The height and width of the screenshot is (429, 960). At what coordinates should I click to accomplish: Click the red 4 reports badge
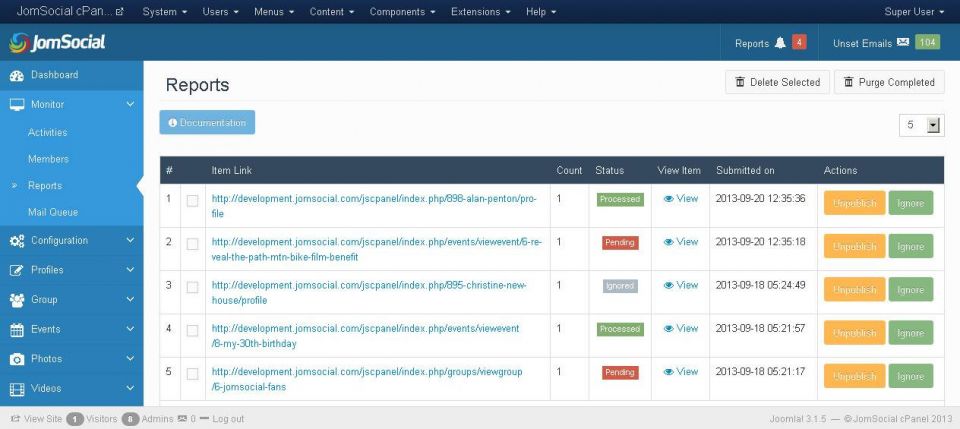tap(798, 42)
